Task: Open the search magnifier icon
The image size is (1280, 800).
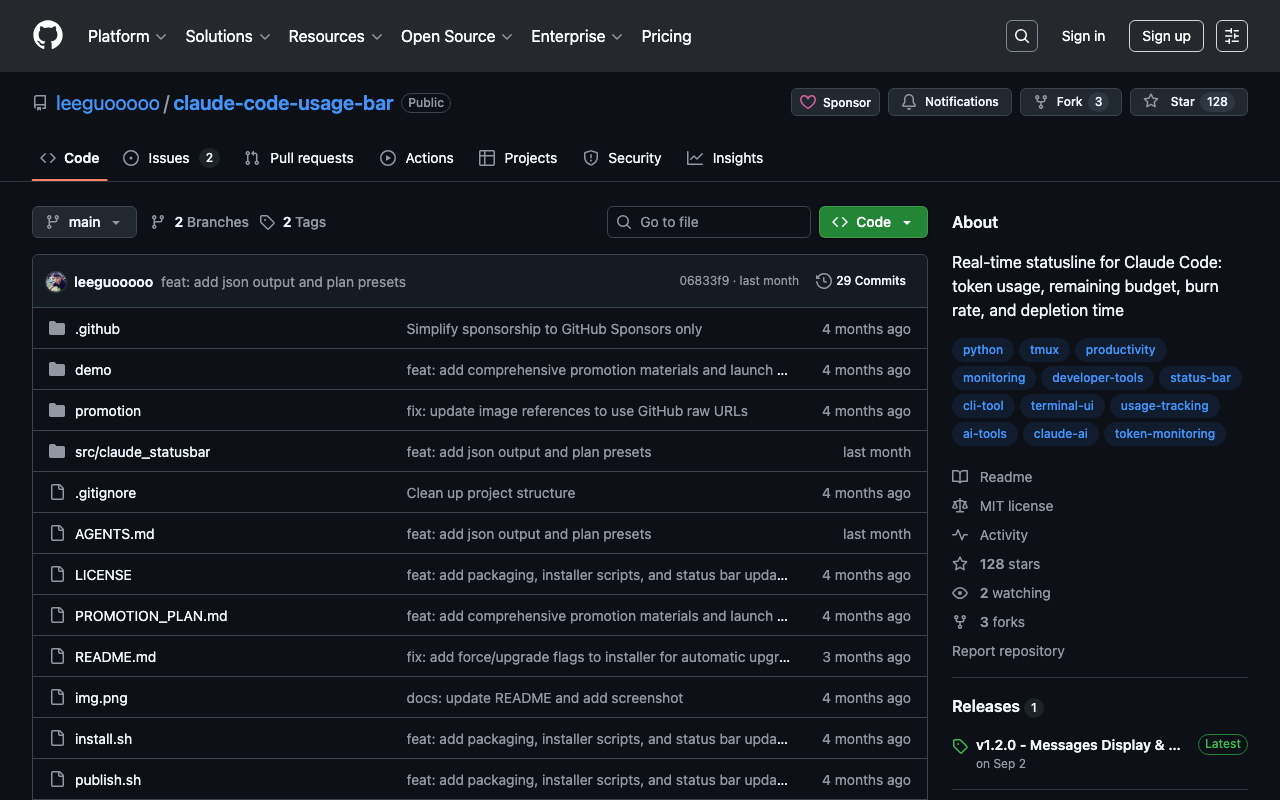Action: click(1021, 36)
